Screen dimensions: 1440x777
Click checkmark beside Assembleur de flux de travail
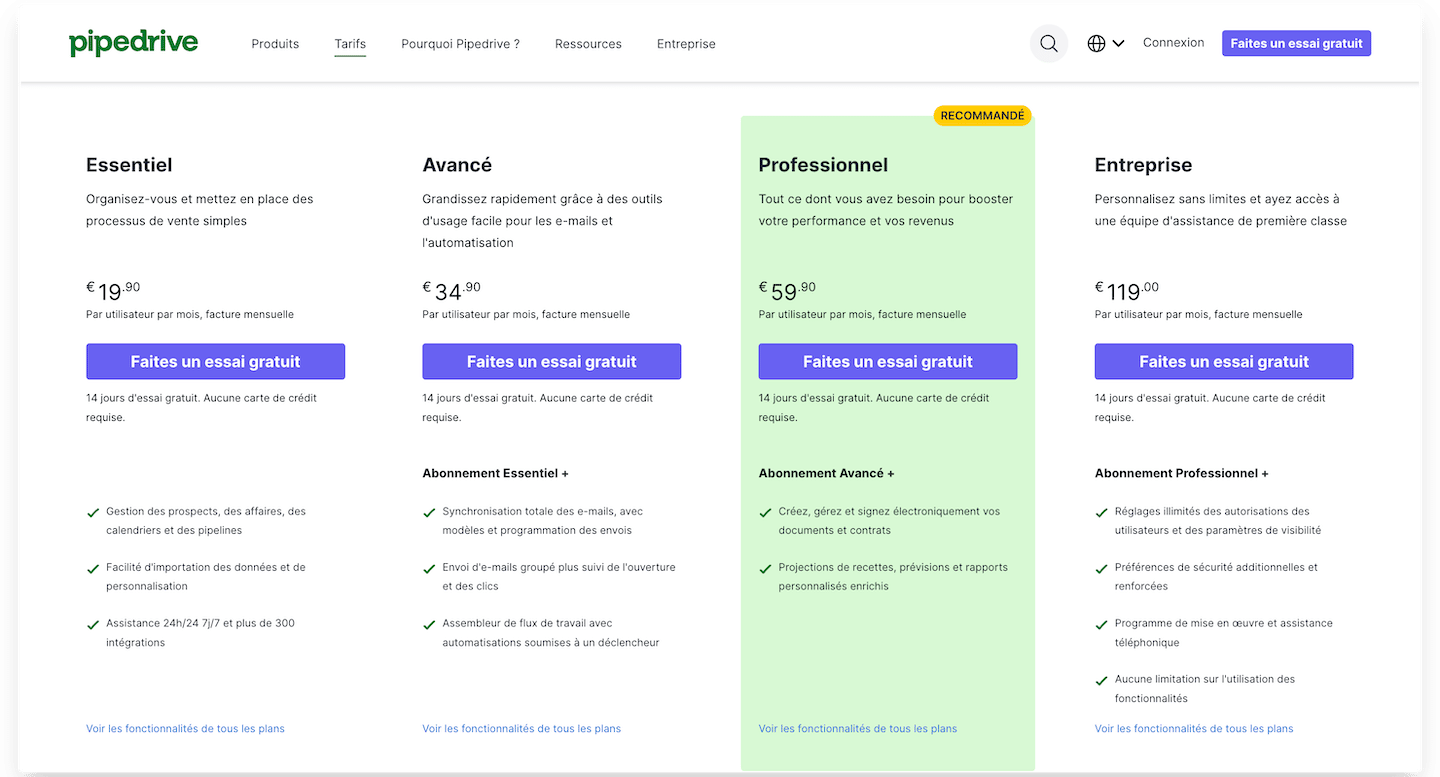[429, 624]
